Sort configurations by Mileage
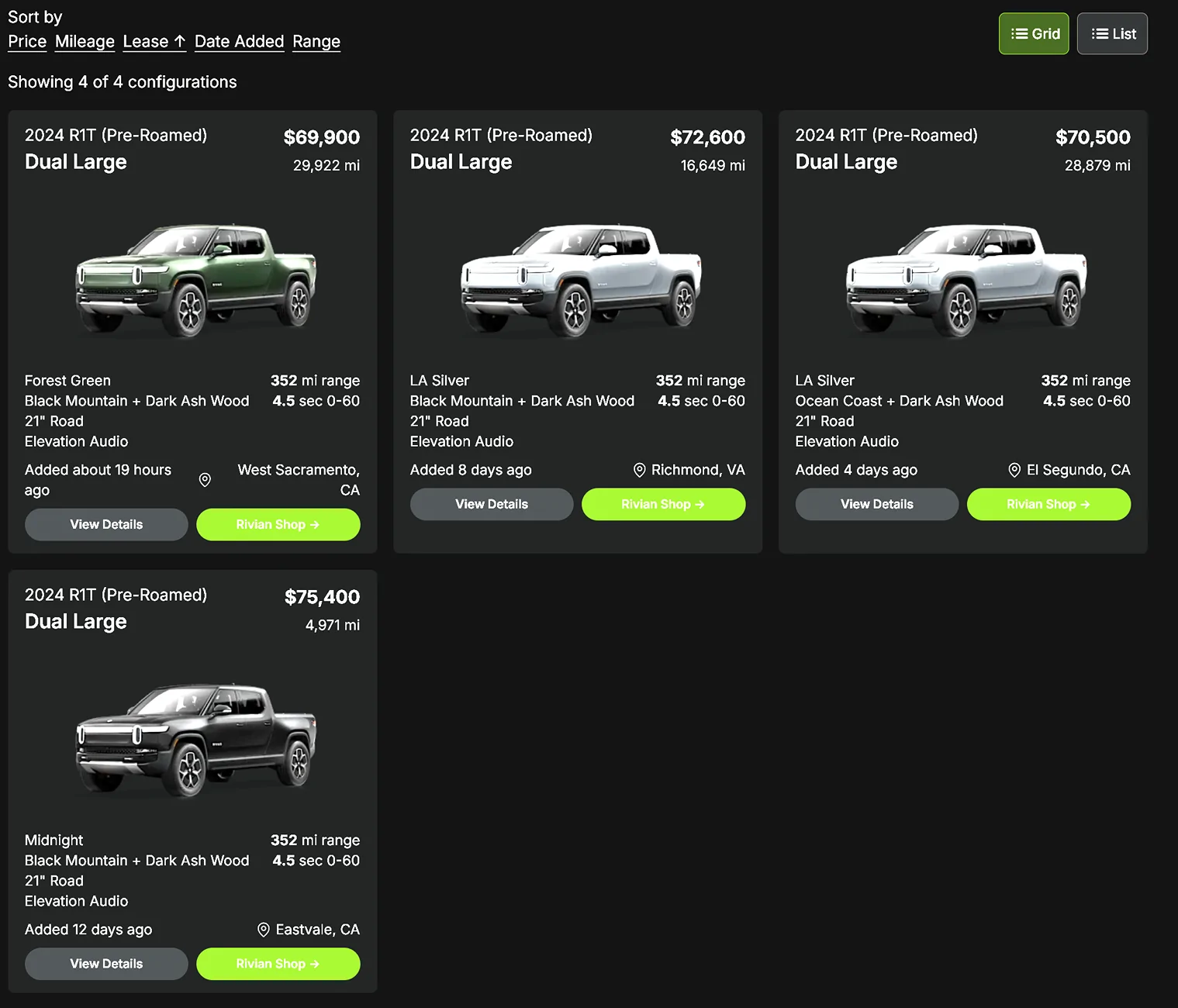 tap(85, 42)
